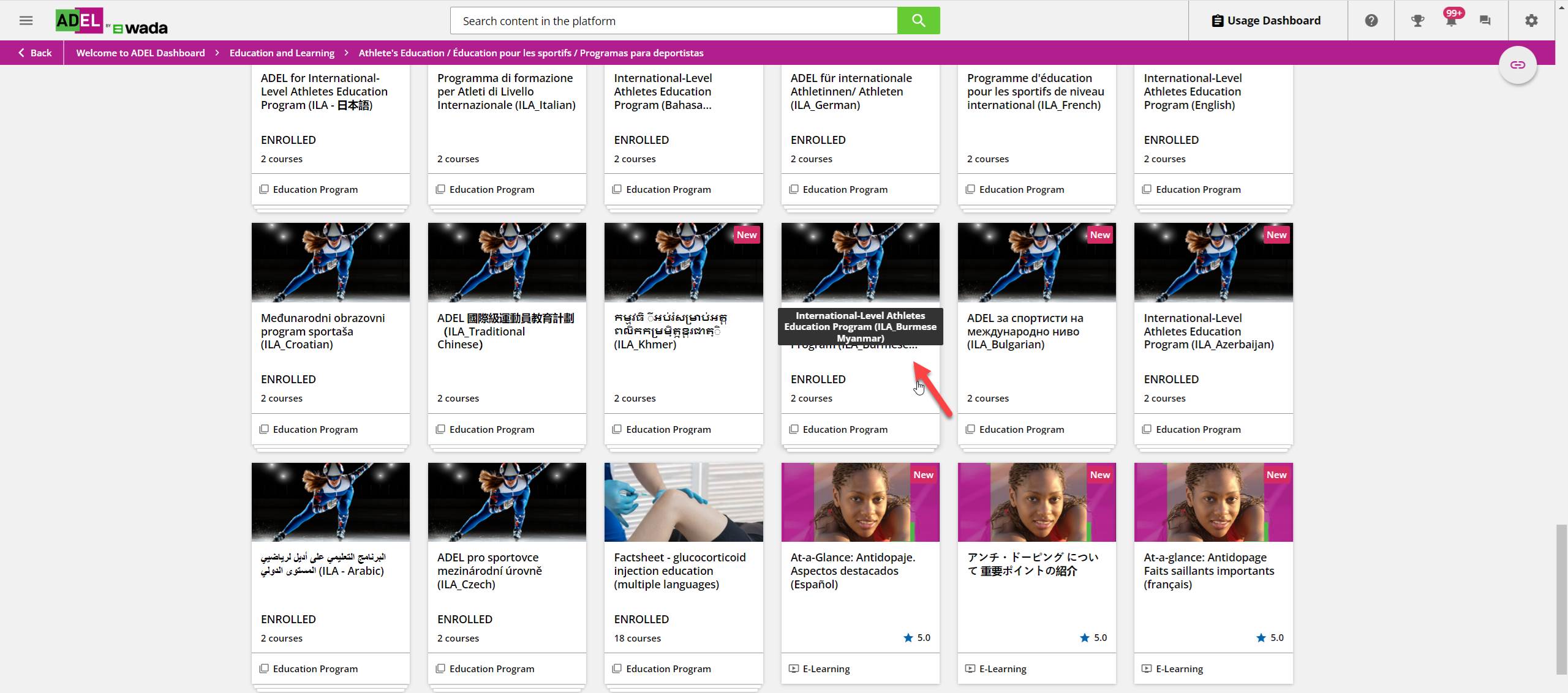Click E-Learning label on Japanese anti-doping card

click(1003, 669)
